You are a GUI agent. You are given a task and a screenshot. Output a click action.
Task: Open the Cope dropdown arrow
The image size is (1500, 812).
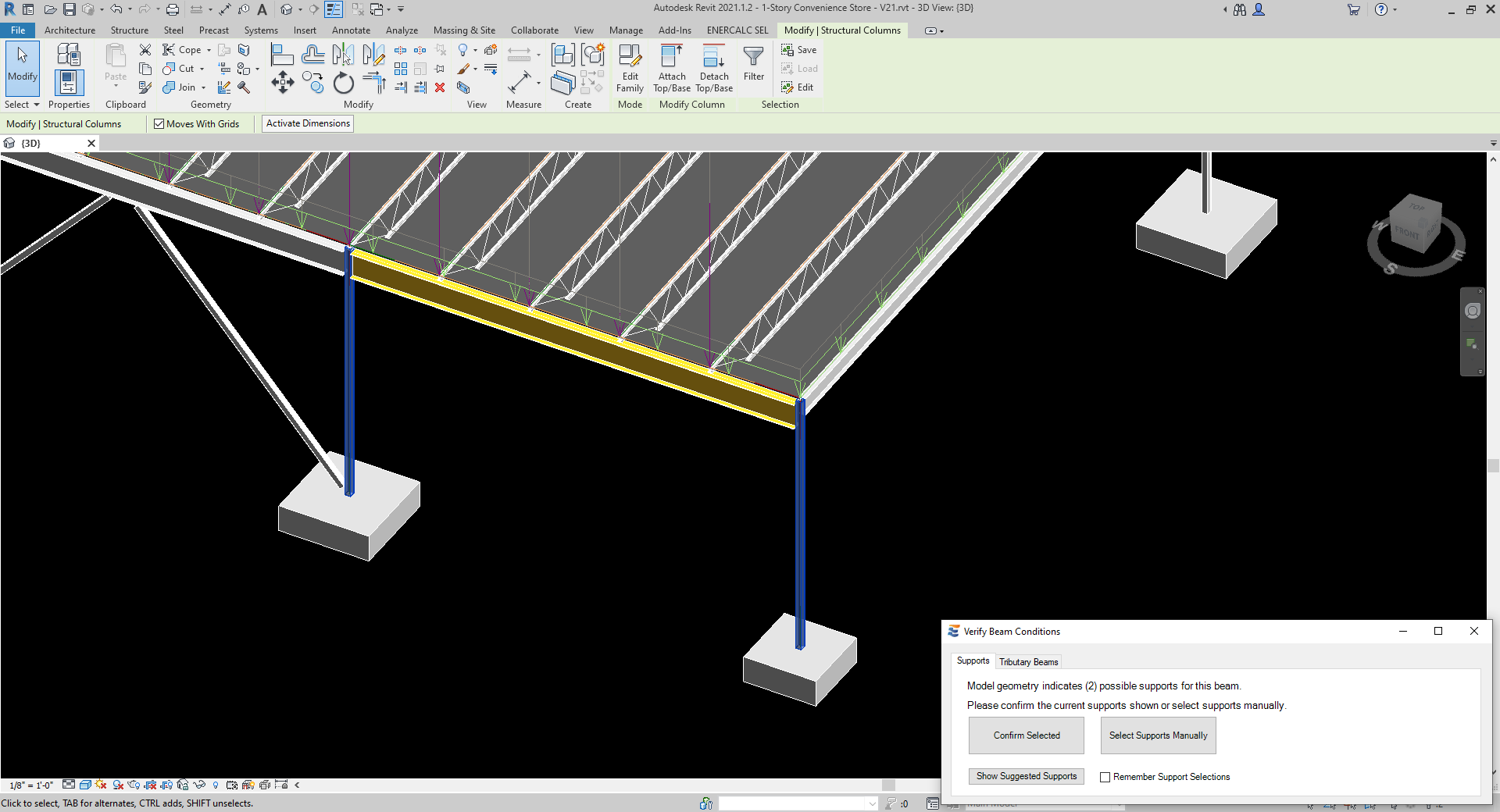tap(209, 50)
